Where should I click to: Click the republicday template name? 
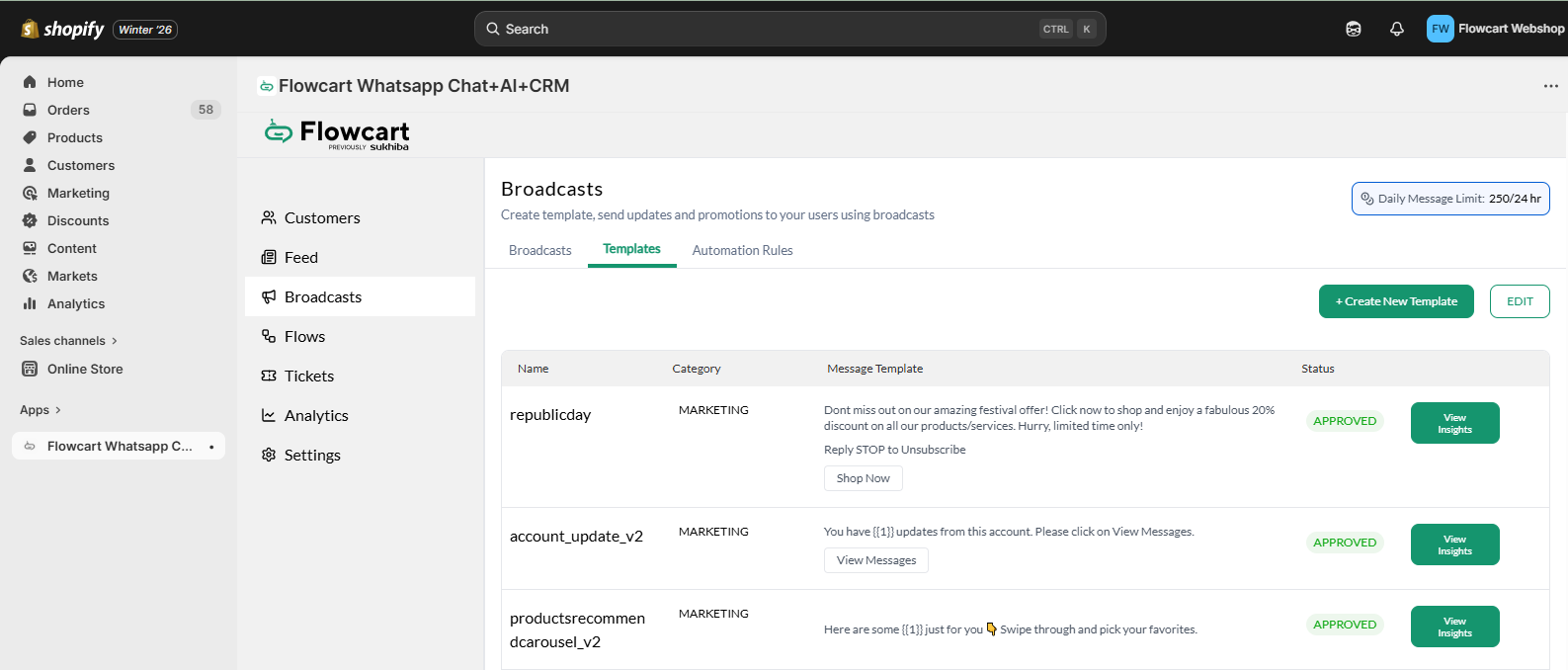tap(550, 415)
